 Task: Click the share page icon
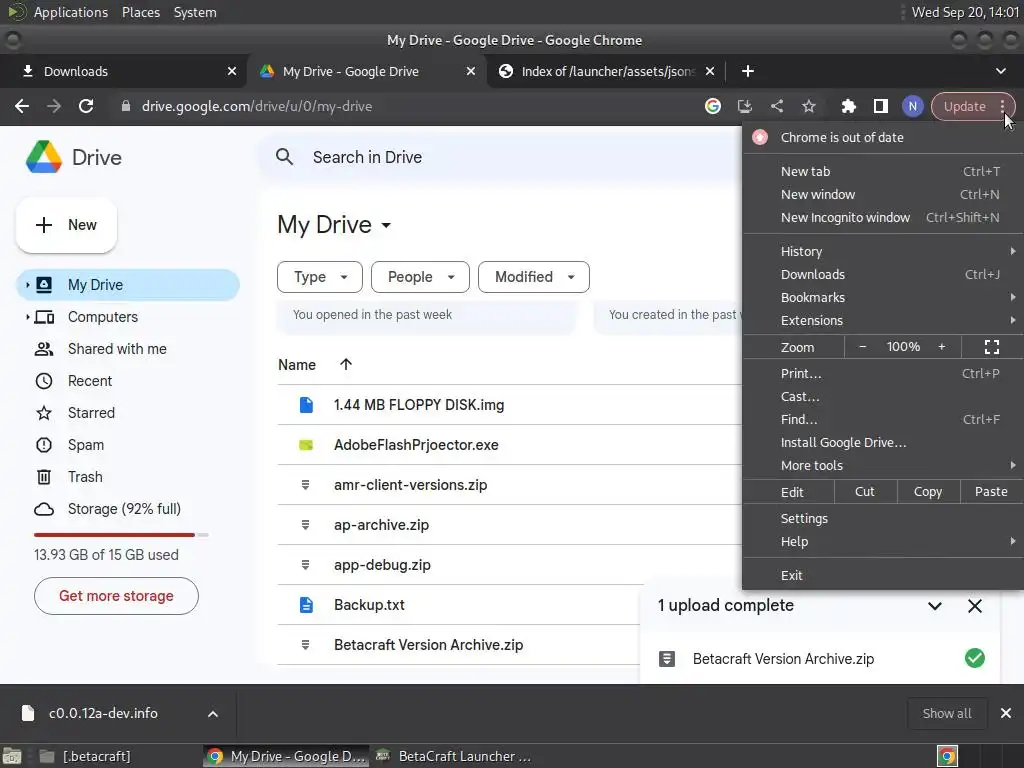point(776,106)
